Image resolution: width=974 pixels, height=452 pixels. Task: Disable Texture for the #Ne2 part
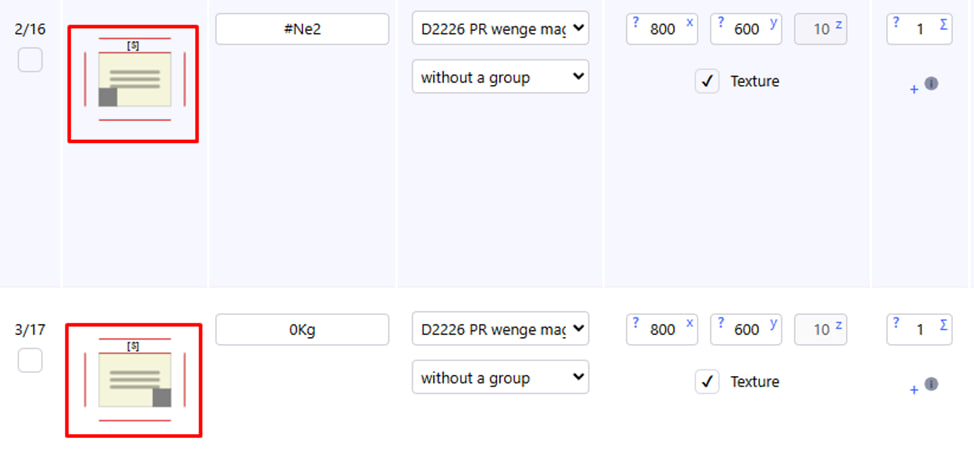coord(707,82)
